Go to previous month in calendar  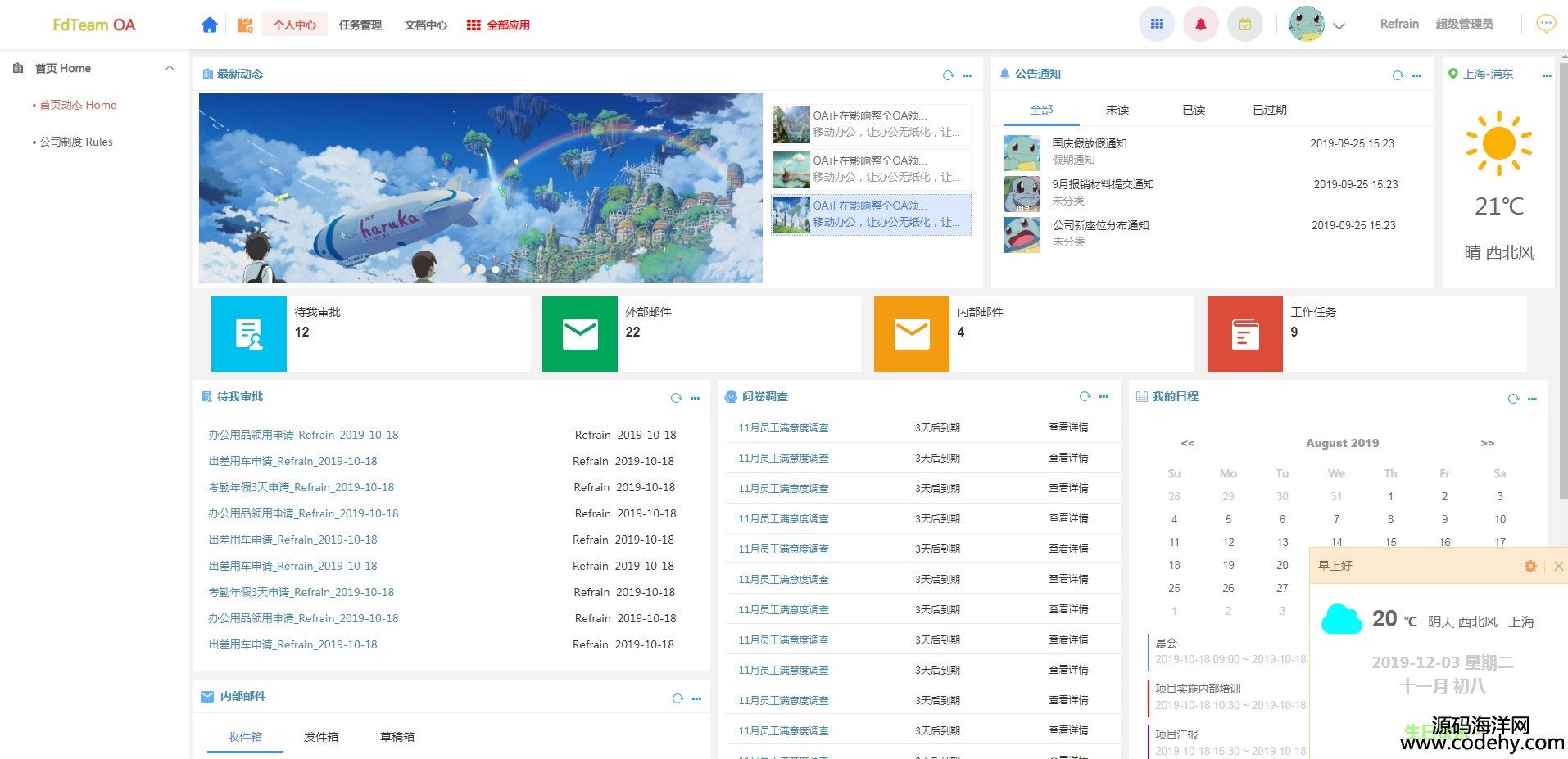click(1188, 443)
